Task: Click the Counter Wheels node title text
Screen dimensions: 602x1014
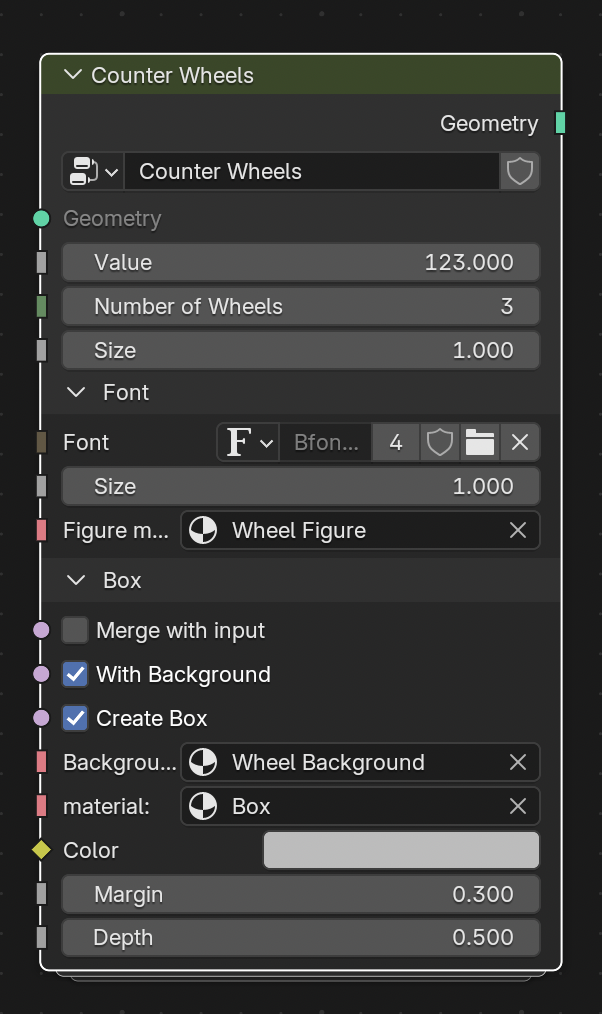Action: (172, 76)
